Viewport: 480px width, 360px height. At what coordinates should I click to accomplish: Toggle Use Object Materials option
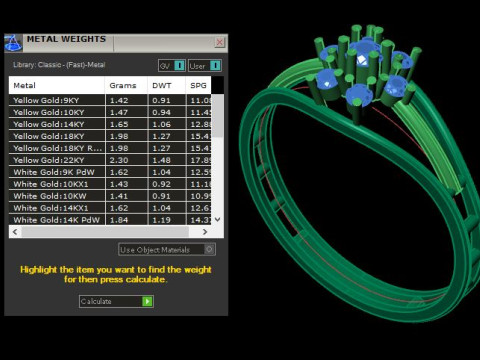tap(167, 249)
